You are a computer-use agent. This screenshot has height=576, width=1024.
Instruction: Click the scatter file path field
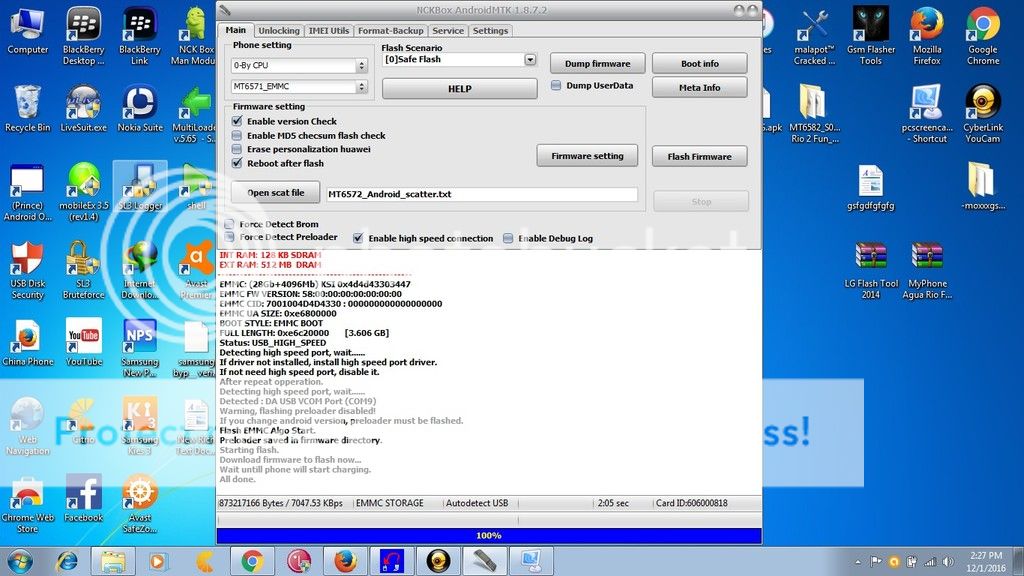(481, 194)
